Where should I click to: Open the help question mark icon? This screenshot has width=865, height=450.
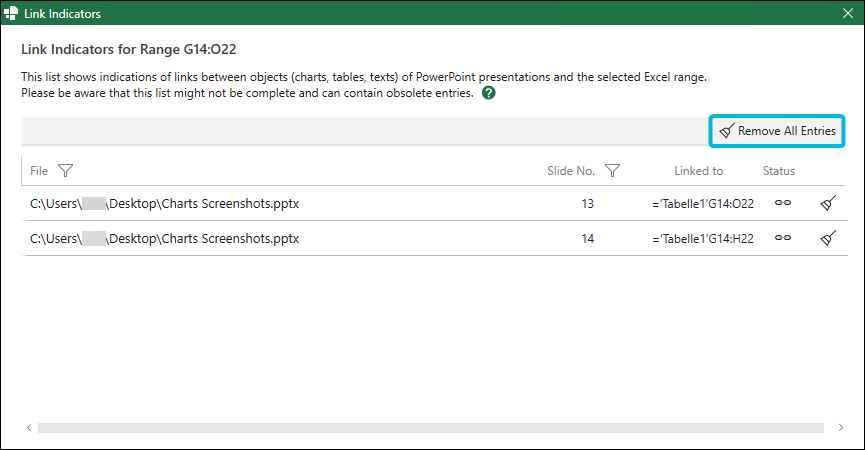(x=488, y=93)
